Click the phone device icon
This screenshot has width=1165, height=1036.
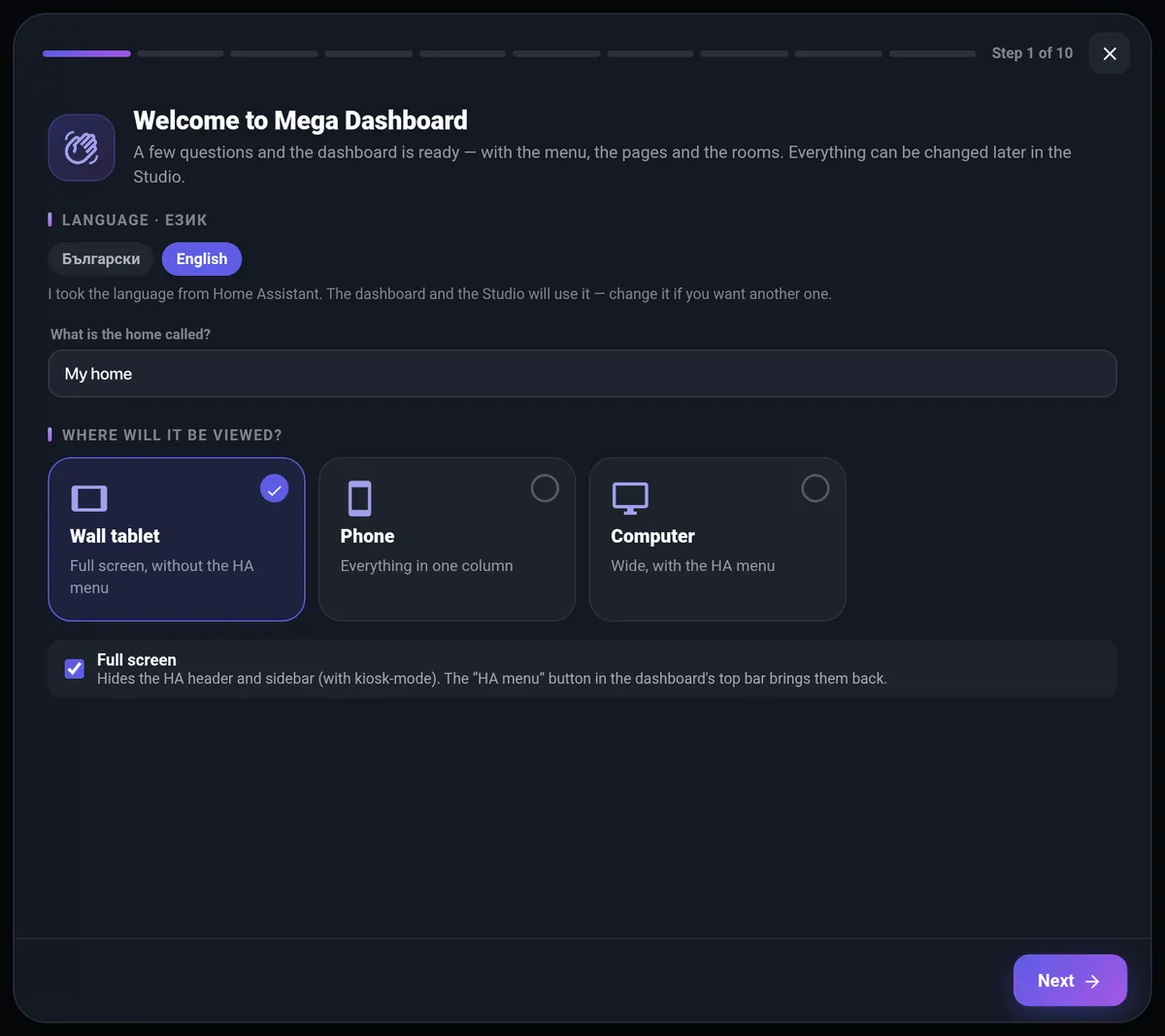pyautogui.click(x=359, y=498)
